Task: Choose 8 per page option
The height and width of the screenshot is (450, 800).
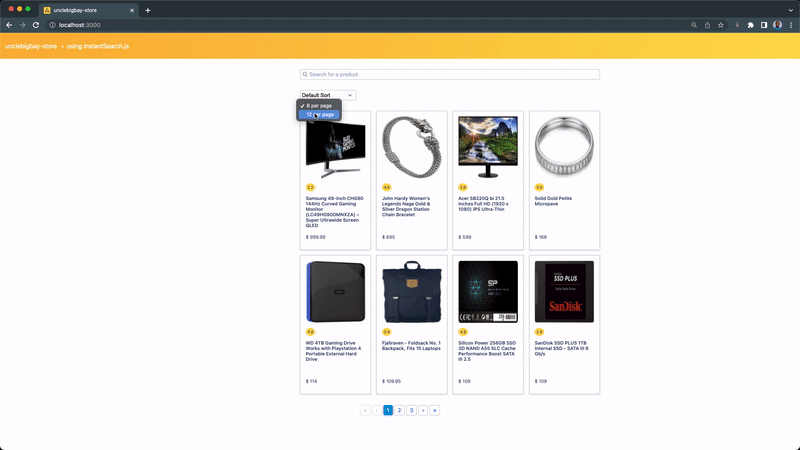Action: 319,106
